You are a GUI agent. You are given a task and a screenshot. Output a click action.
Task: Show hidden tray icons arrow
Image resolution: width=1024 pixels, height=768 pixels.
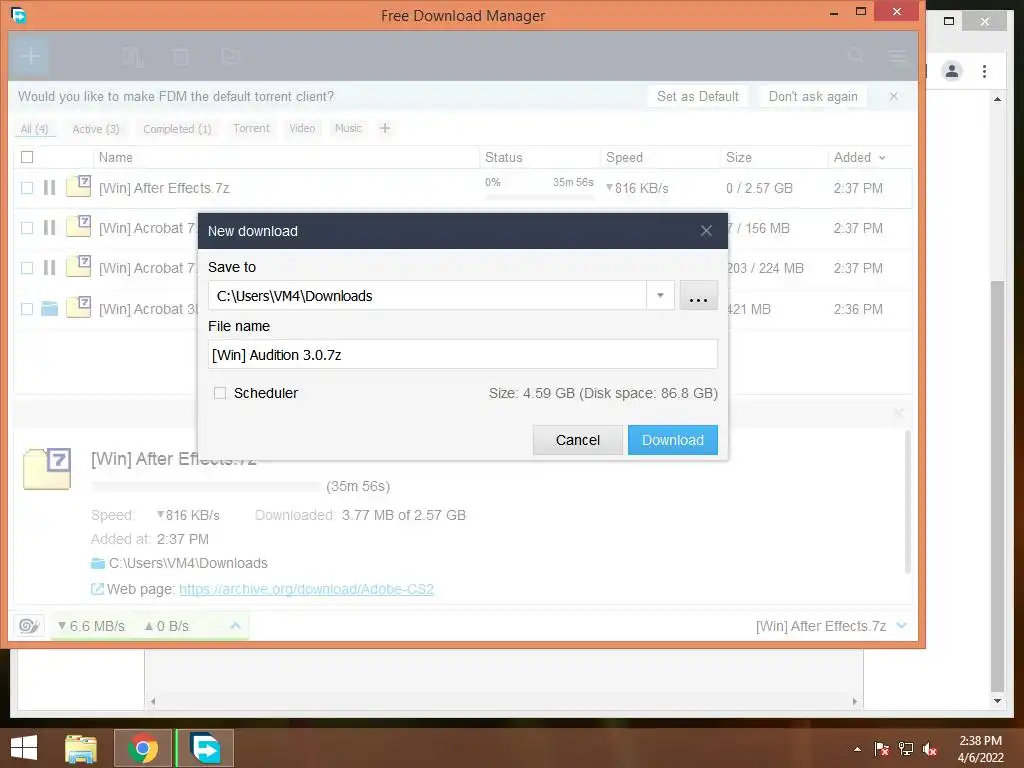coord(857,749)
